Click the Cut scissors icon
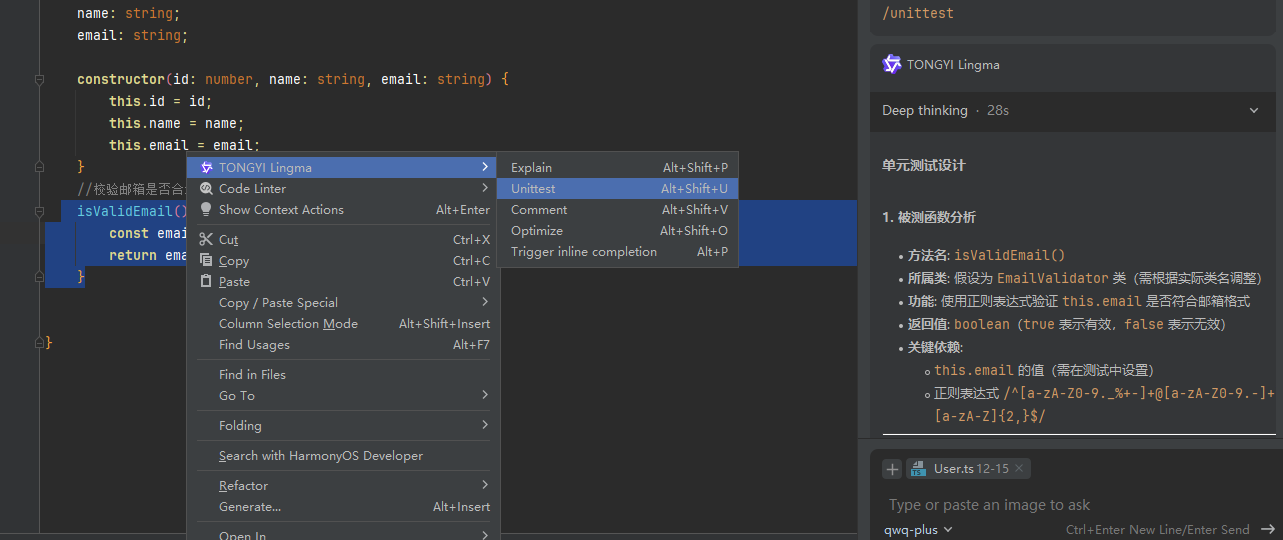The image size is (1283, 540). [206, 239]
